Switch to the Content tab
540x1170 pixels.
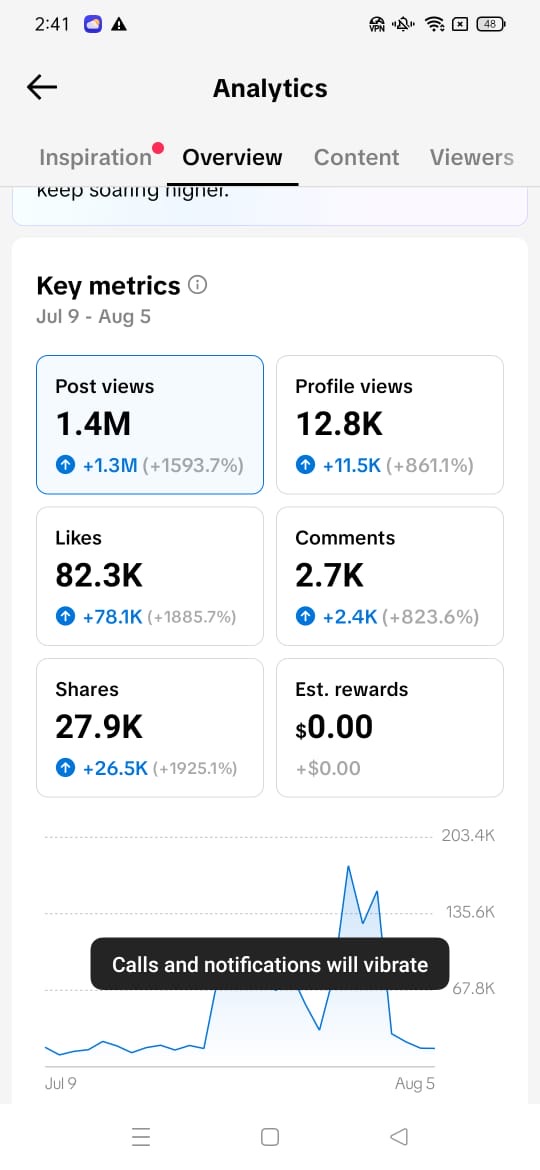[x=357, y=157]
